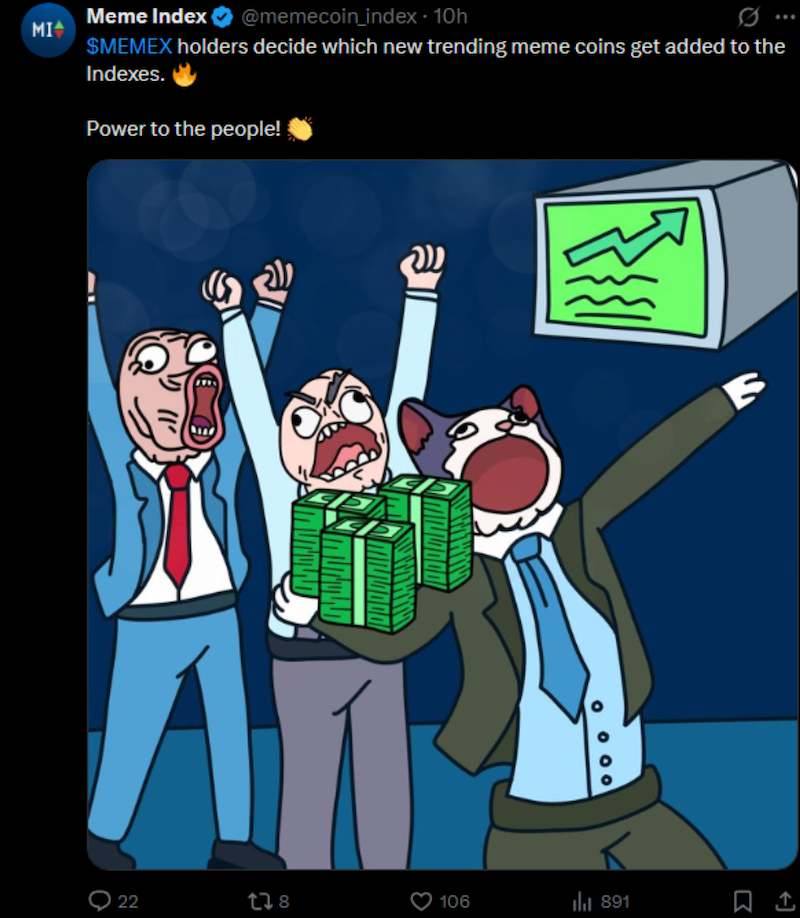Click the Grok slashed-circle icon
This screenshot has height=918, width=800.
coord(748,18)
